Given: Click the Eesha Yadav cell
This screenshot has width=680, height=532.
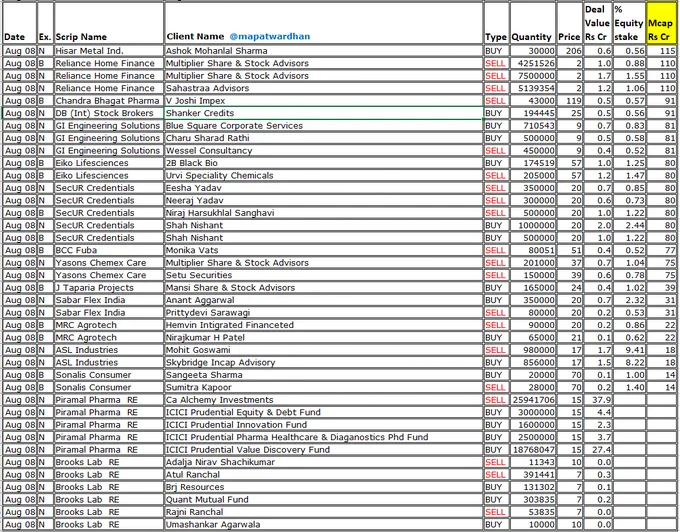Looking at the screenshot, I should coord(324,188).
